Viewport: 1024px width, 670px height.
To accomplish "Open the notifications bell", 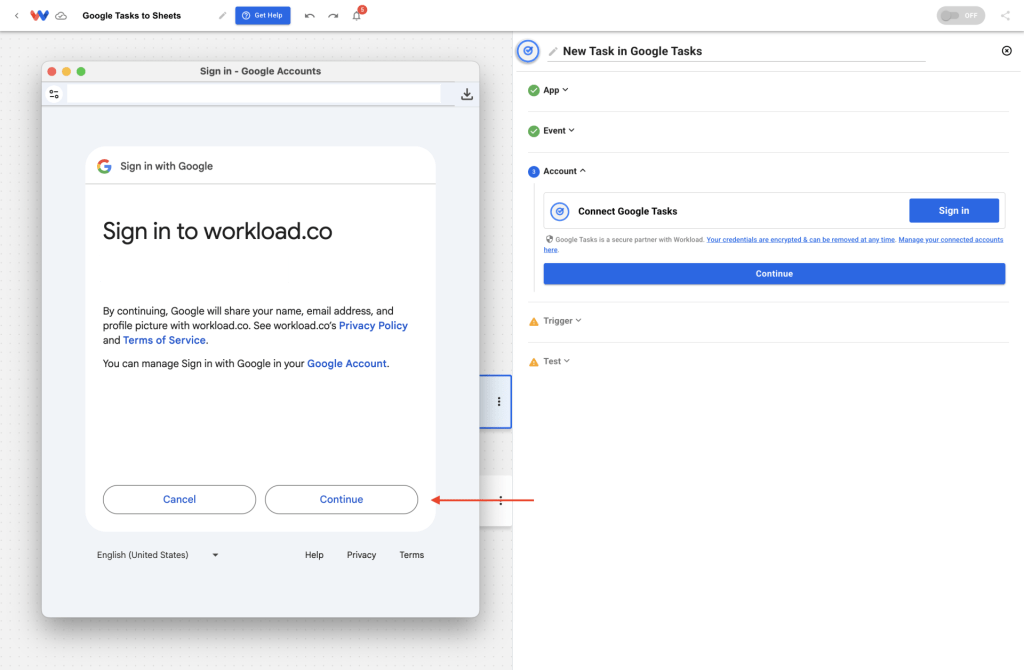I will point(357,16).
